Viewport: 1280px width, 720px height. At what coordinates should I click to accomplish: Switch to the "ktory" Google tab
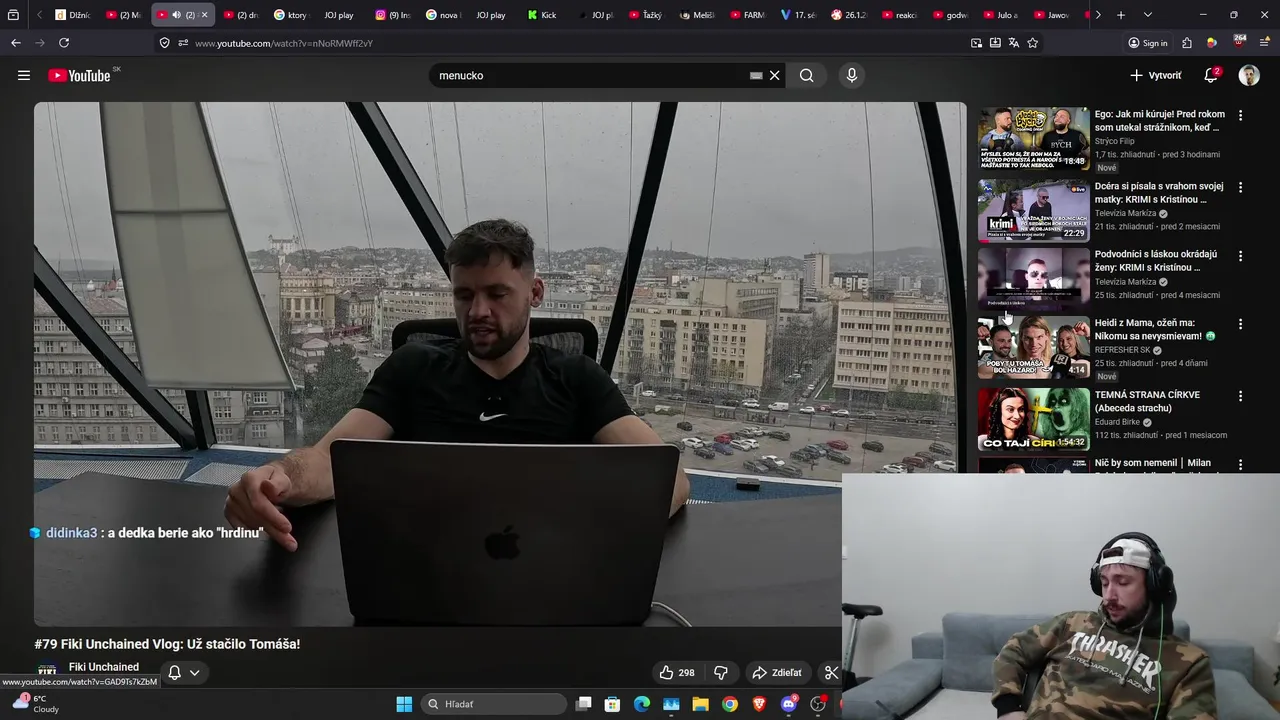[x=292, y=15]
